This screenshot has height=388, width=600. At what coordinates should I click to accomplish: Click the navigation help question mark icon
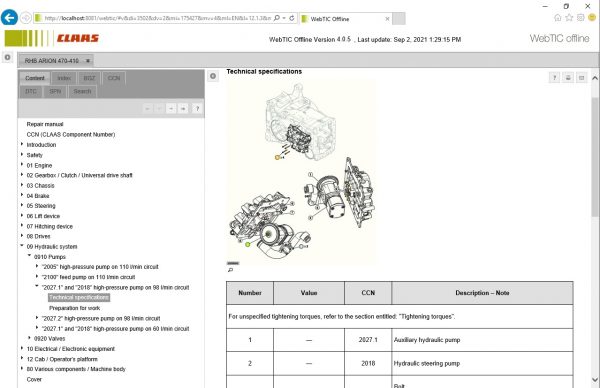click(x=197, y=109)
